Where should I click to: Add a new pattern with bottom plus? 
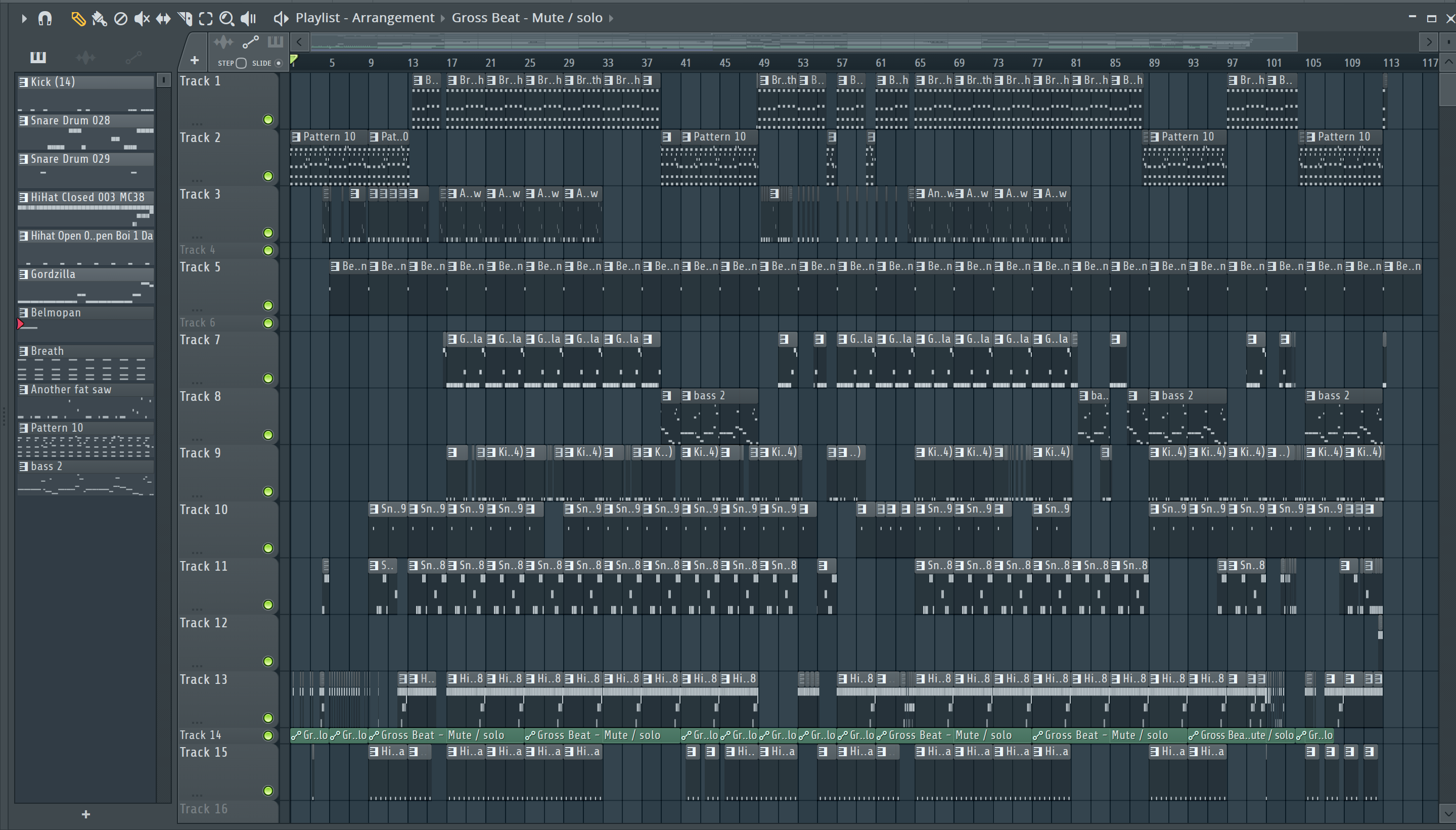(86, 814)
